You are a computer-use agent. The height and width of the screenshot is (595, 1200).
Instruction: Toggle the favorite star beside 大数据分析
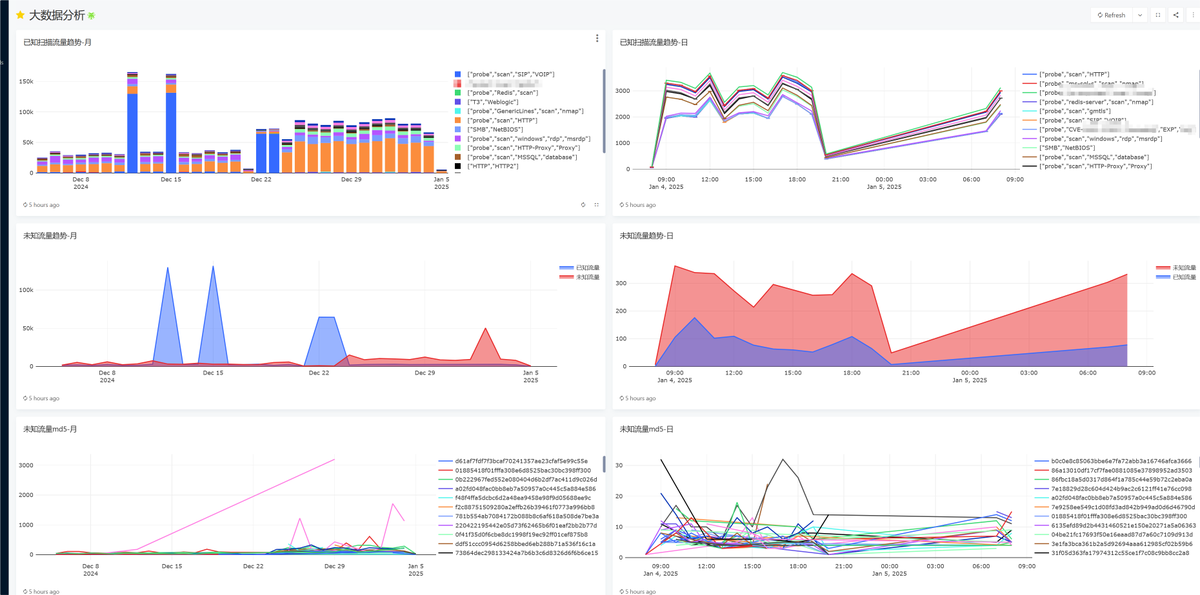click(x=20, y=15)
